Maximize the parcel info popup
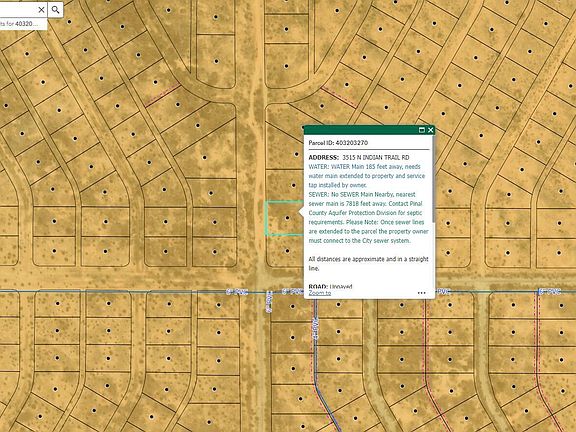576x432 pixels. click(x=422, y=130)
